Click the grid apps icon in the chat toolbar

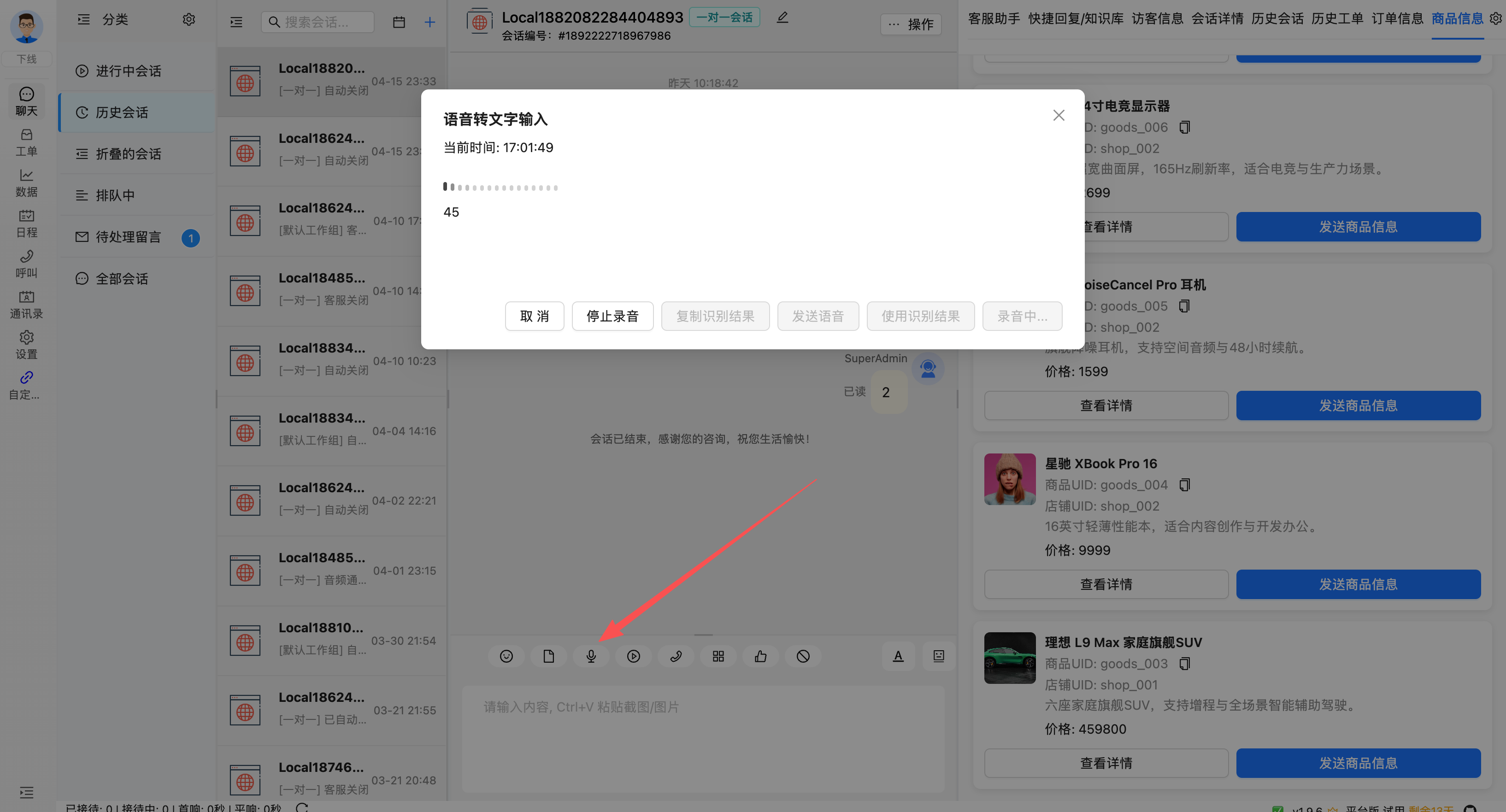tap(718, 656)
